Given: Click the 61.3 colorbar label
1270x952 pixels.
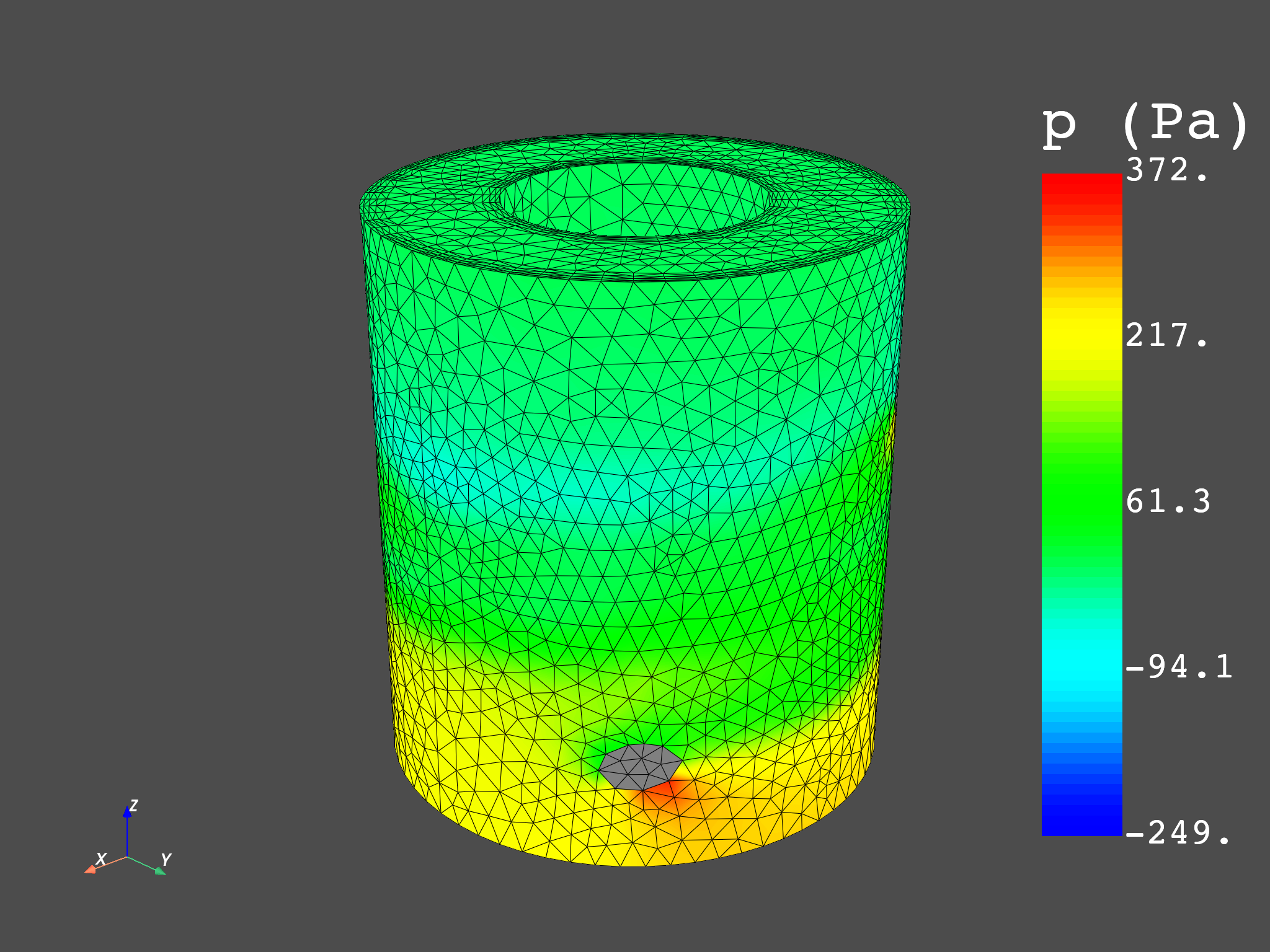Looking at the screenshot, I should pos(1168,501).
